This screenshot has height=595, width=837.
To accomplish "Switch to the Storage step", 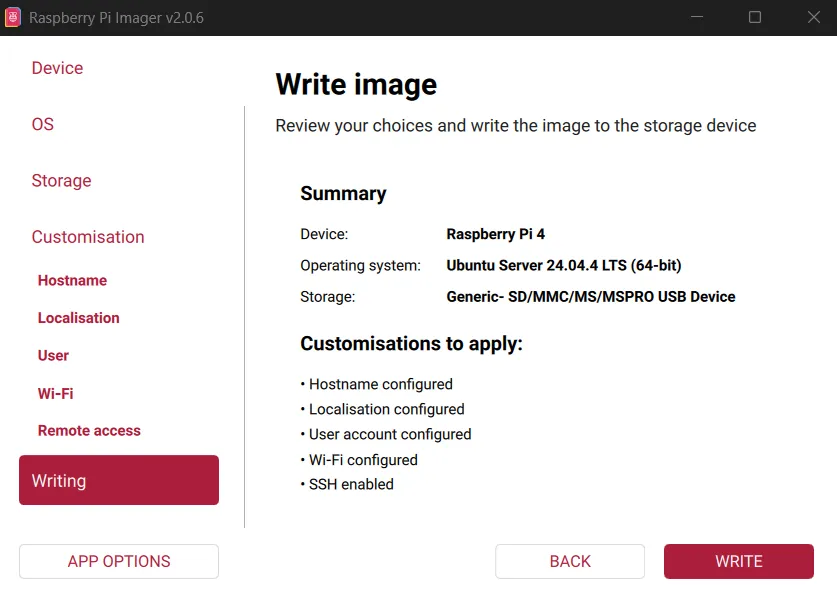I will tap(61, 181).
